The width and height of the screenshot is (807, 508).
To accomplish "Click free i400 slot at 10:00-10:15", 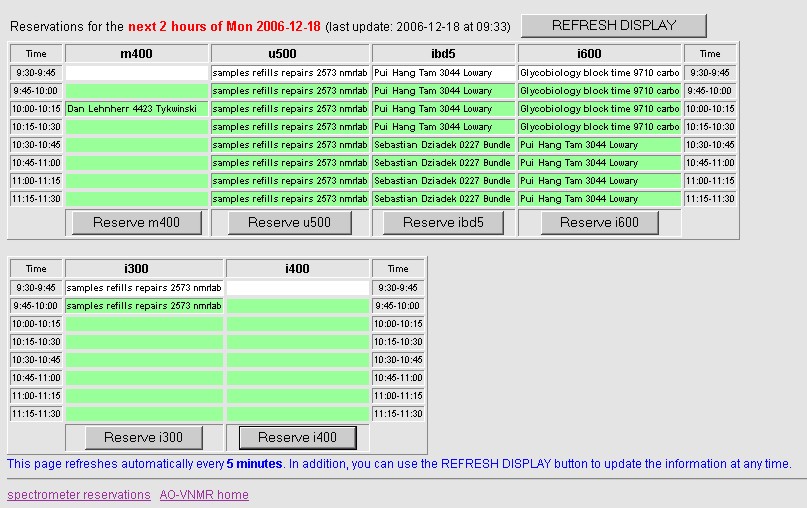I will [297, 324].
